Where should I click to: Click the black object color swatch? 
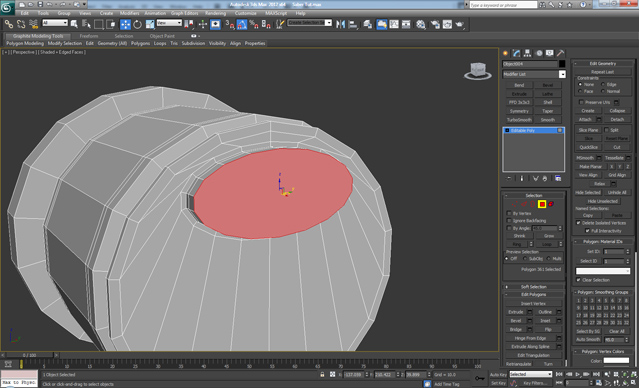coord(562,64)
